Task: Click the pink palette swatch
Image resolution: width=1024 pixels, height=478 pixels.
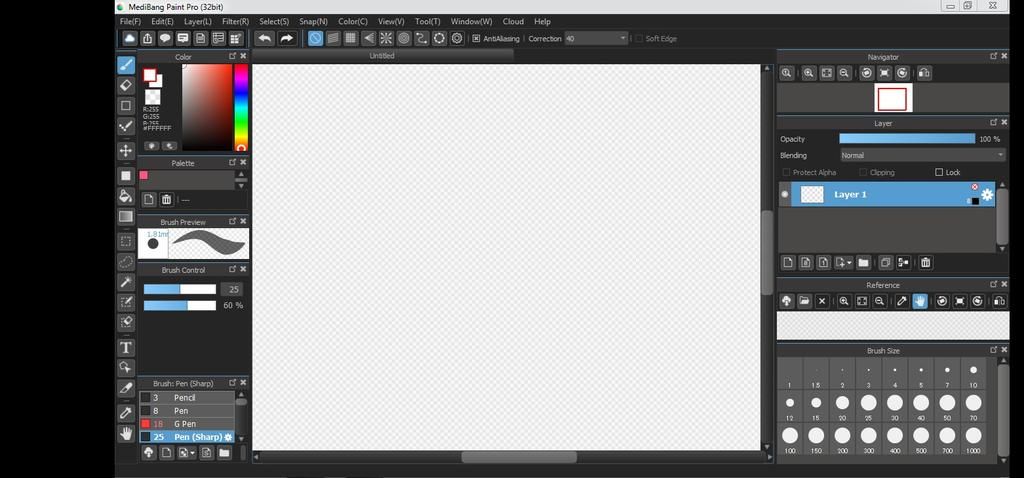Action: (x=144, y=175)
